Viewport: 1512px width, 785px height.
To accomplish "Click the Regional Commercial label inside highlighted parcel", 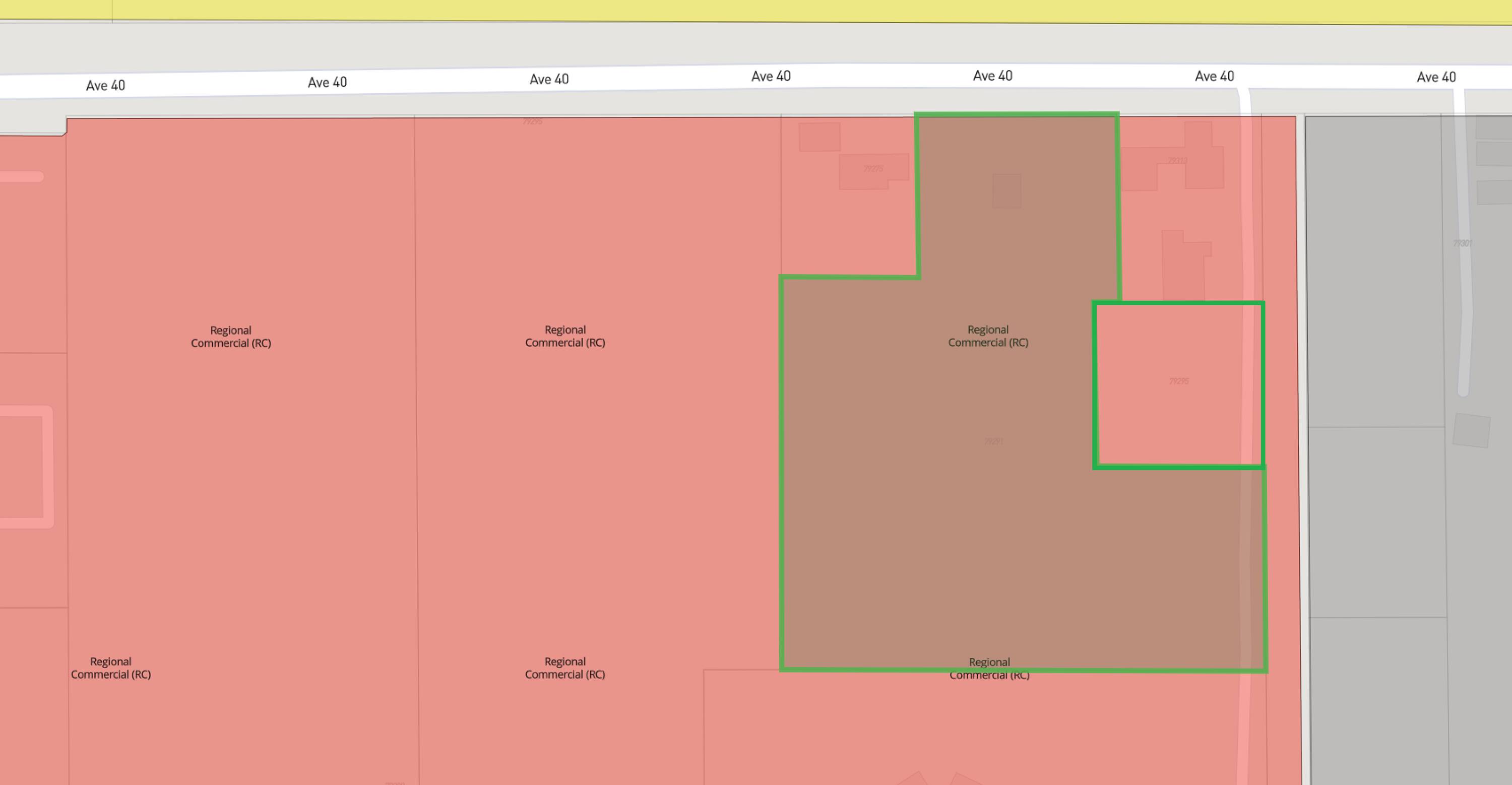I will click(988, 336).
